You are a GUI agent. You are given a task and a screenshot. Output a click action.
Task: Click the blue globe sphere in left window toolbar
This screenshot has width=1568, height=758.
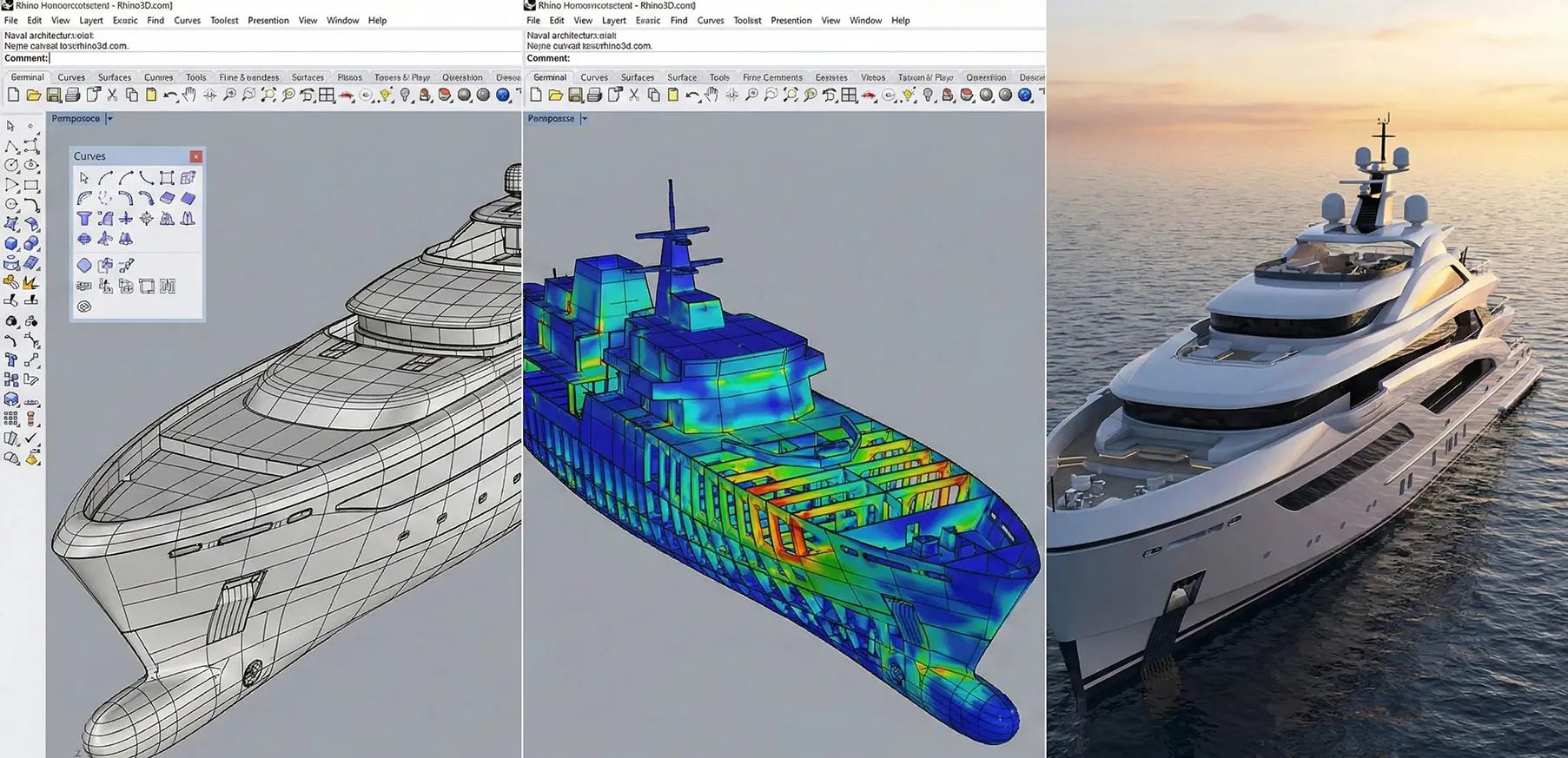pyautogui.click(x=503, y=96)
